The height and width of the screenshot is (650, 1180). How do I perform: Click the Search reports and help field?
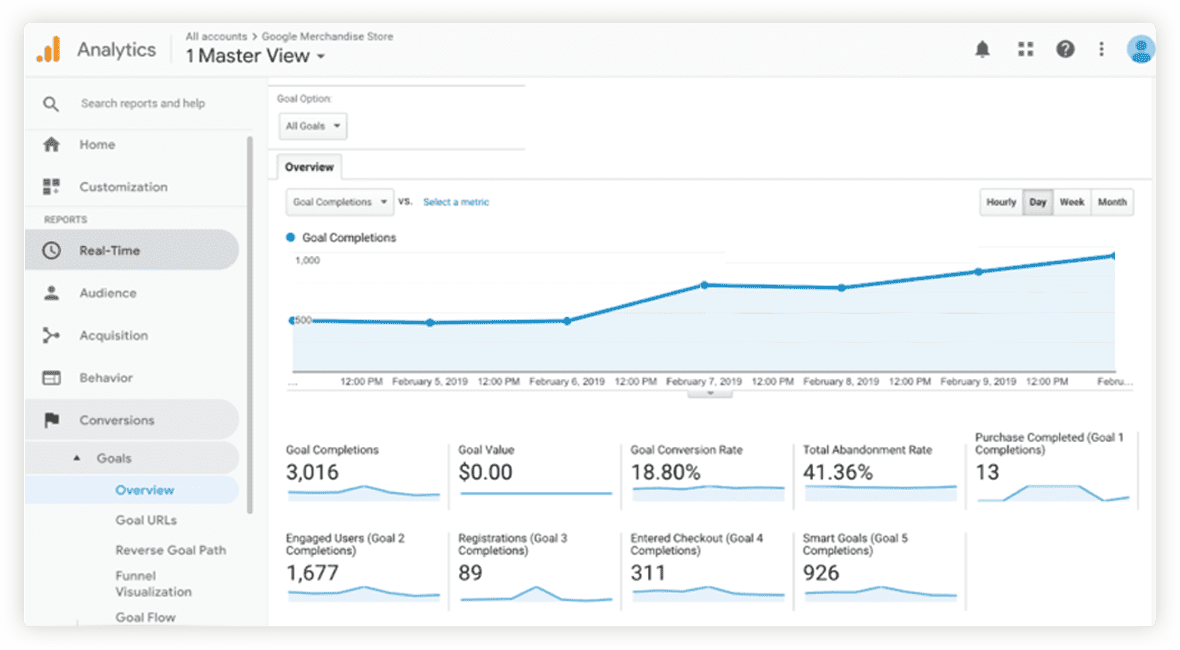[x=143, y=103]
